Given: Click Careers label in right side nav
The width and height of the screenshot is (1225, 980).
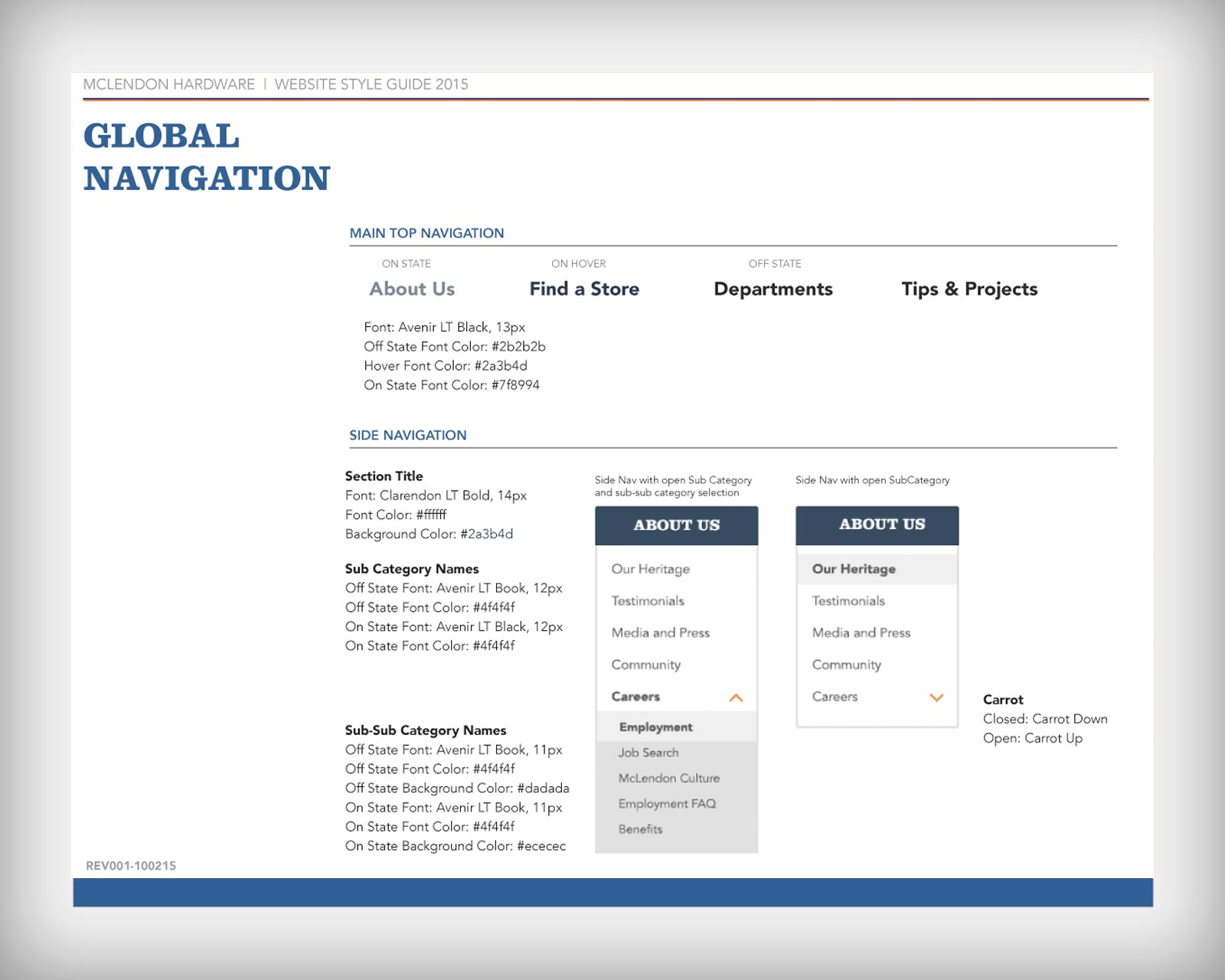Looking at the screenshot, I should 835,697.
